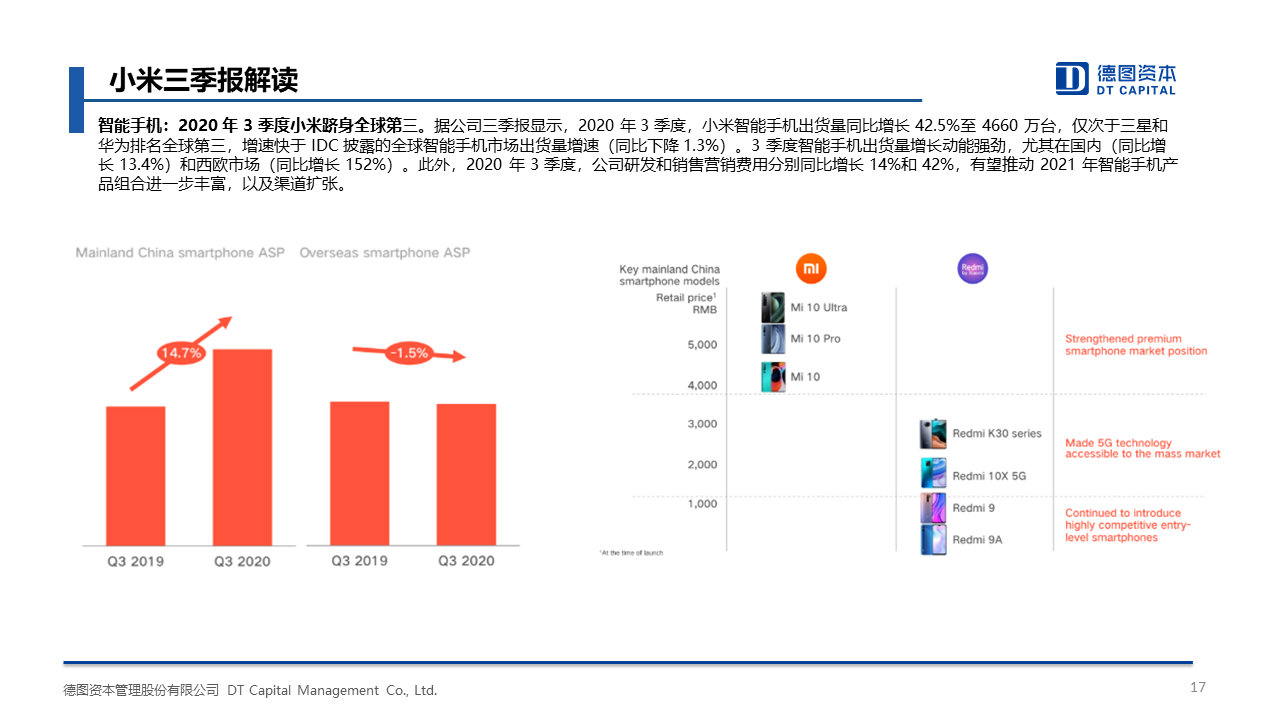
Task: Click the 14.7% growth badge
Action: 181,353
